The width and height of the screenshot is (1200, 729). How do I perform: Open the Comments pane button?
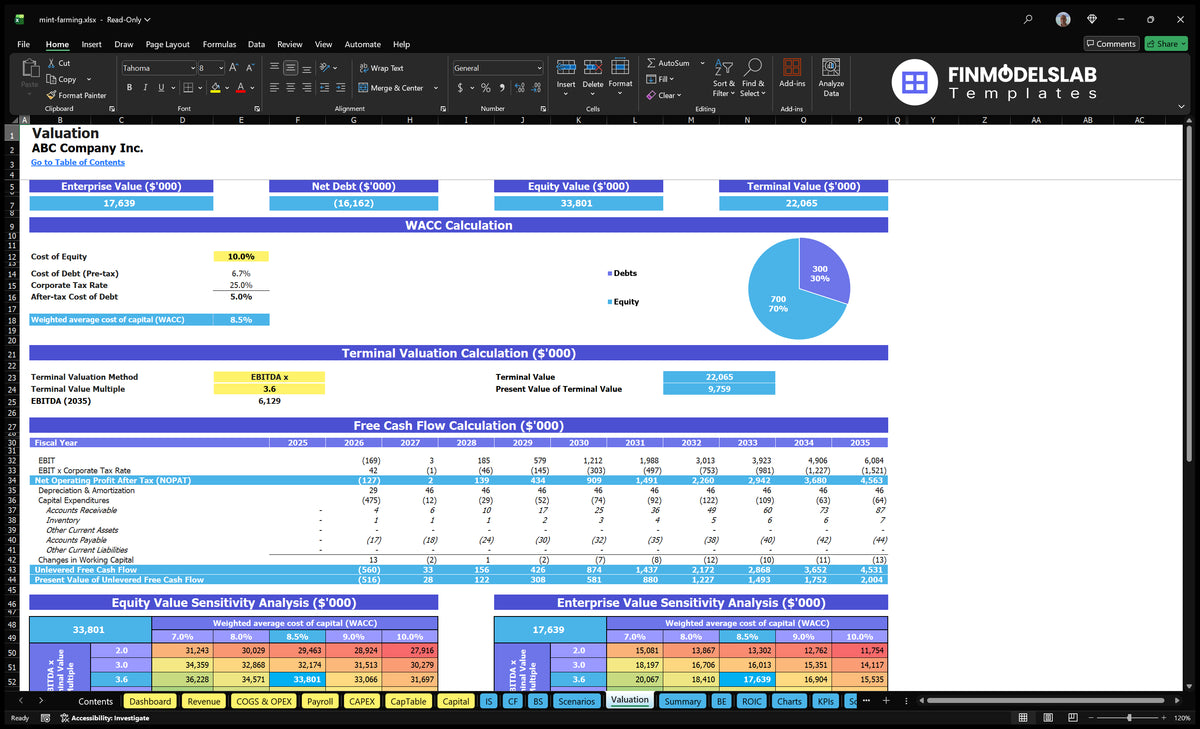(x=1111, y=44)
